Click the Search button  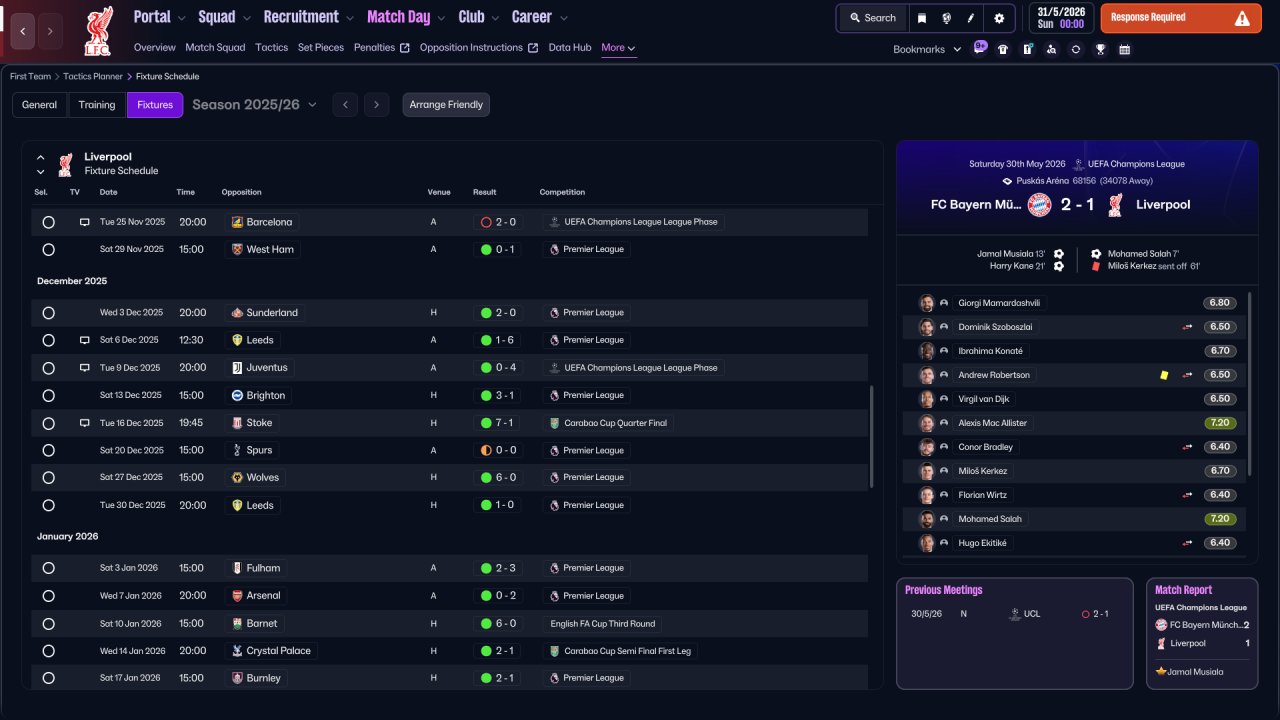tap(873, 18)
